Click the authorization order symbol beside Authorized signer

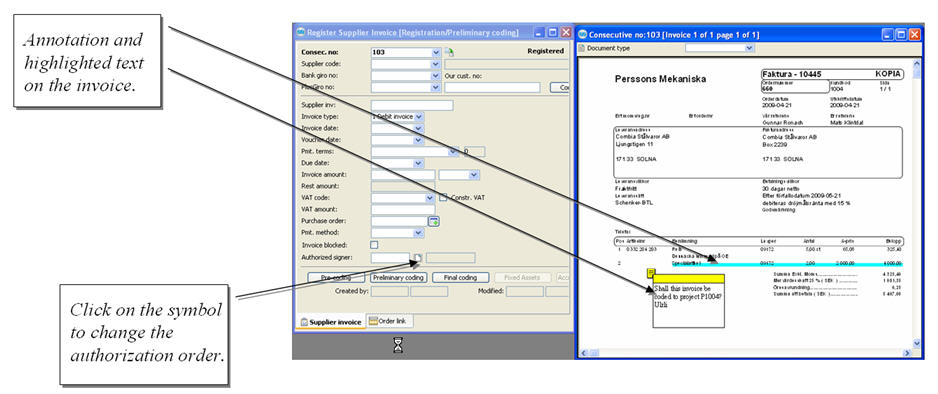click(x=419, y=258)
